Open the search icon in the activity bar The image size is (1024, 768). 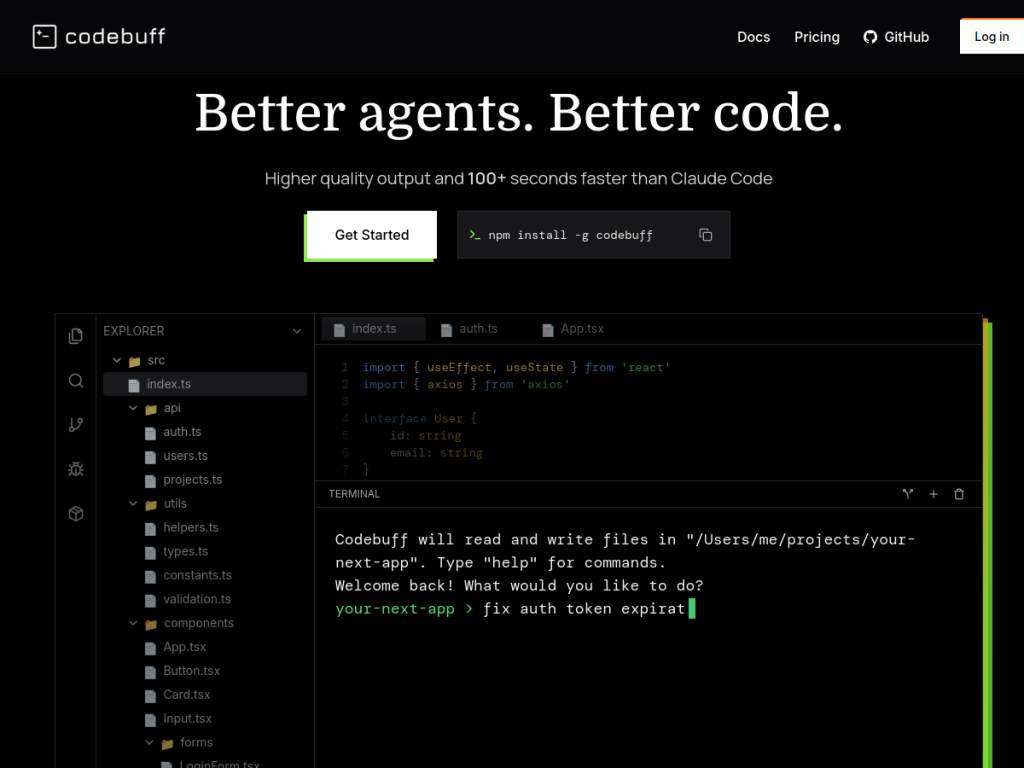click(x=76, y=381)
